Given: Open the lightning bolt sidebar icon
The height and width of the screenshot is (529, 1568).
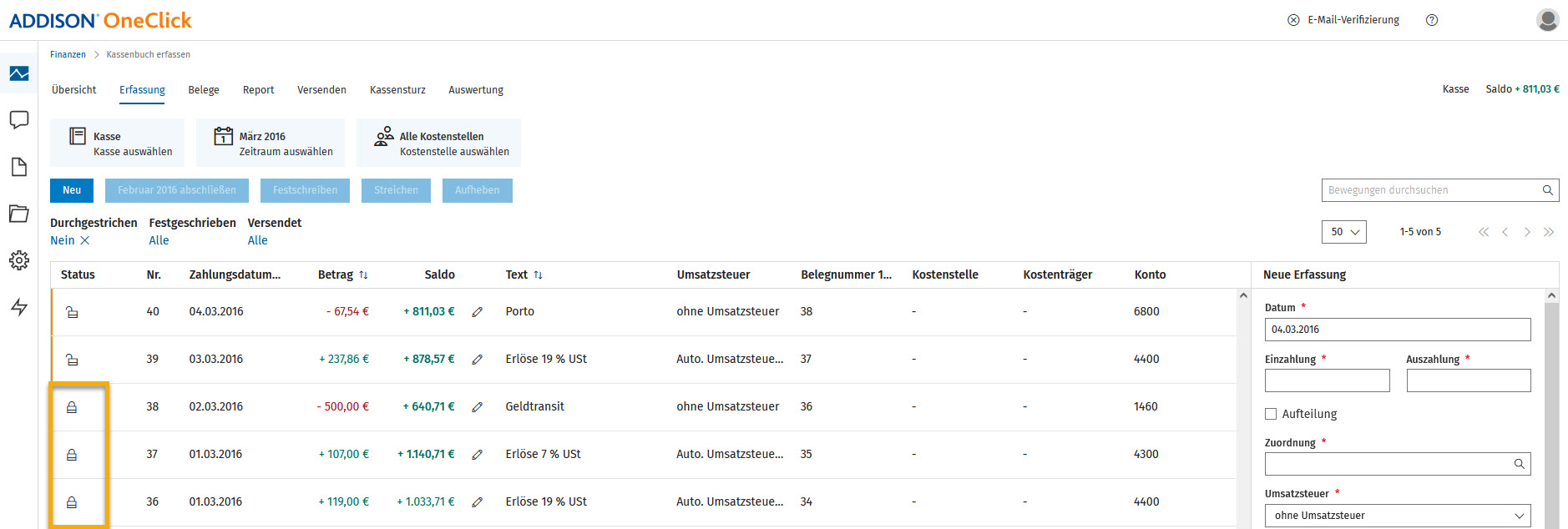Looking at the screenshot, I should click(19, 307).
